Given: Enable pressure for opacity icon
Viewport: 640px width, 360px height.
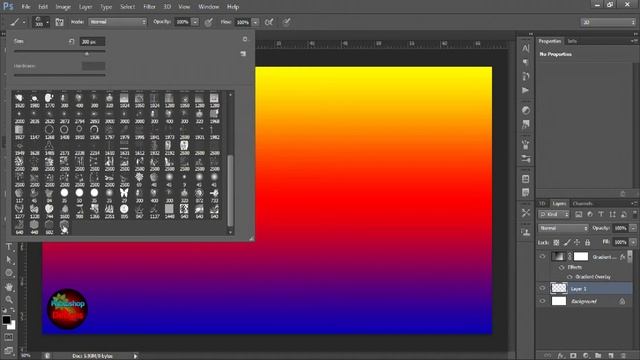Looking at the screenshot, I should pos(209,22).
